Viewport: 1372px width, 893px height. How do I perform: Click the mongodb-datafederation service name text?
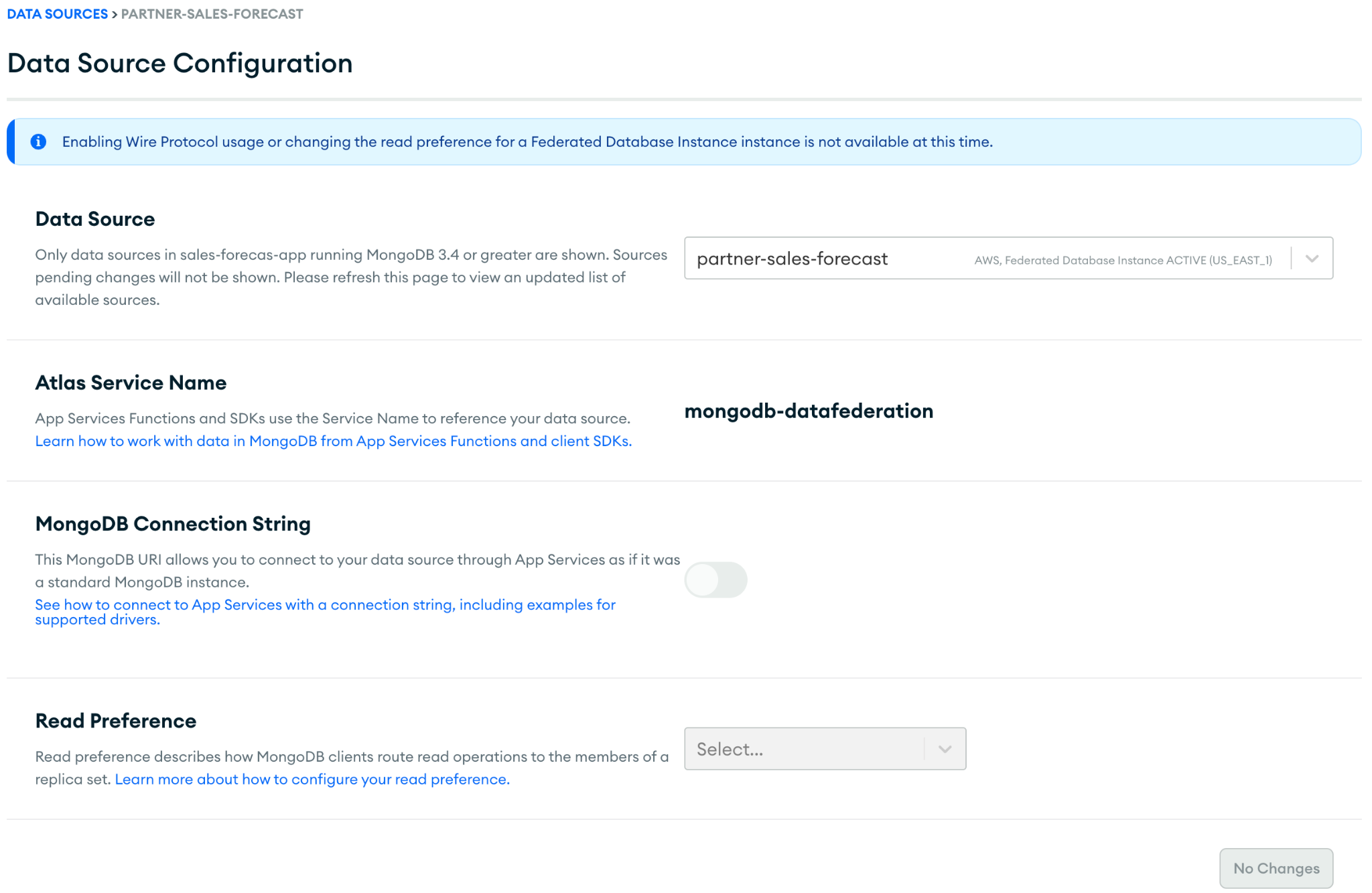coord(809,411)
